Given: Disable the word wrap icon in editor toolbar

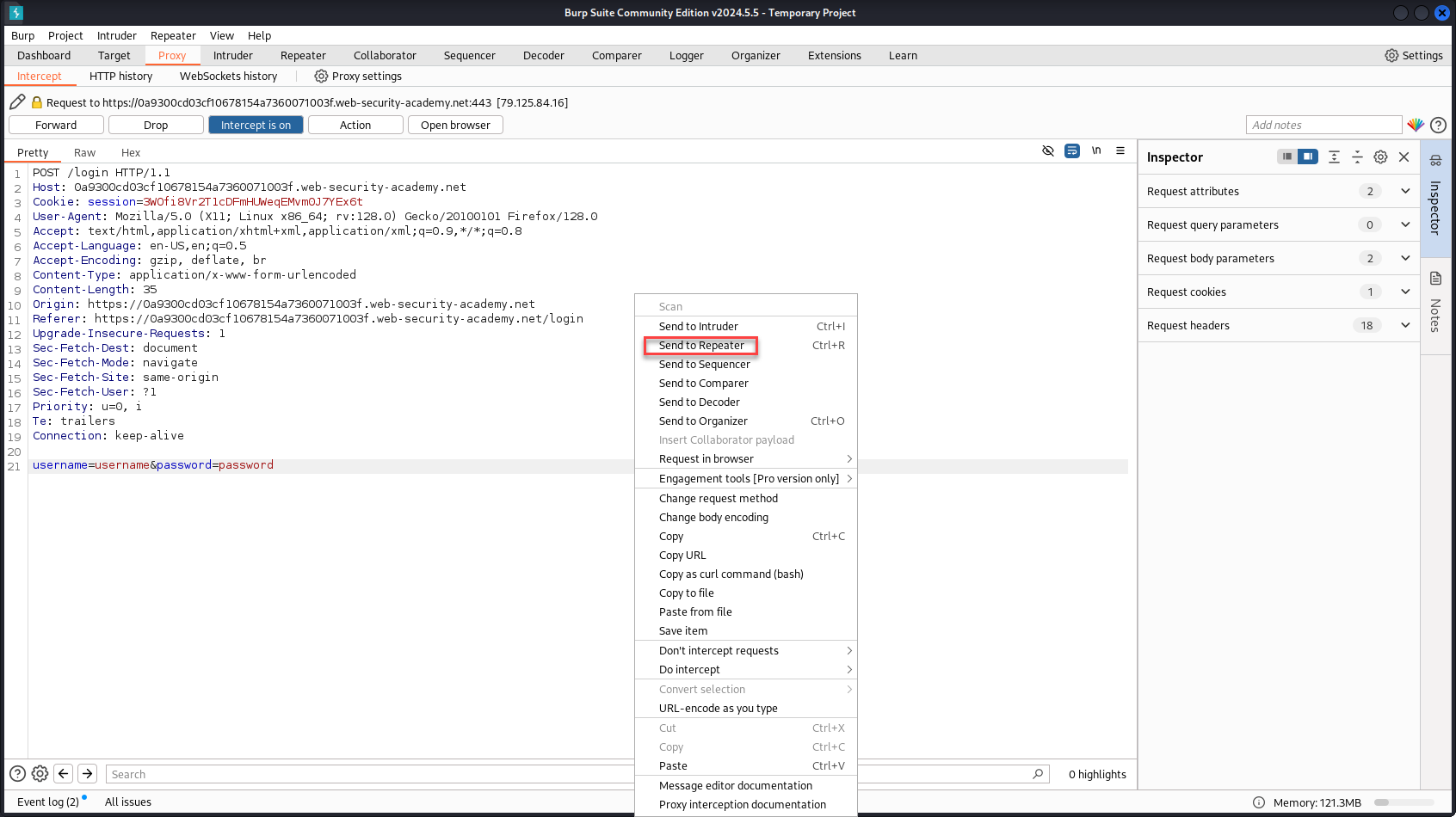Looking at the screenshot, I should (x=1072, y=150).
